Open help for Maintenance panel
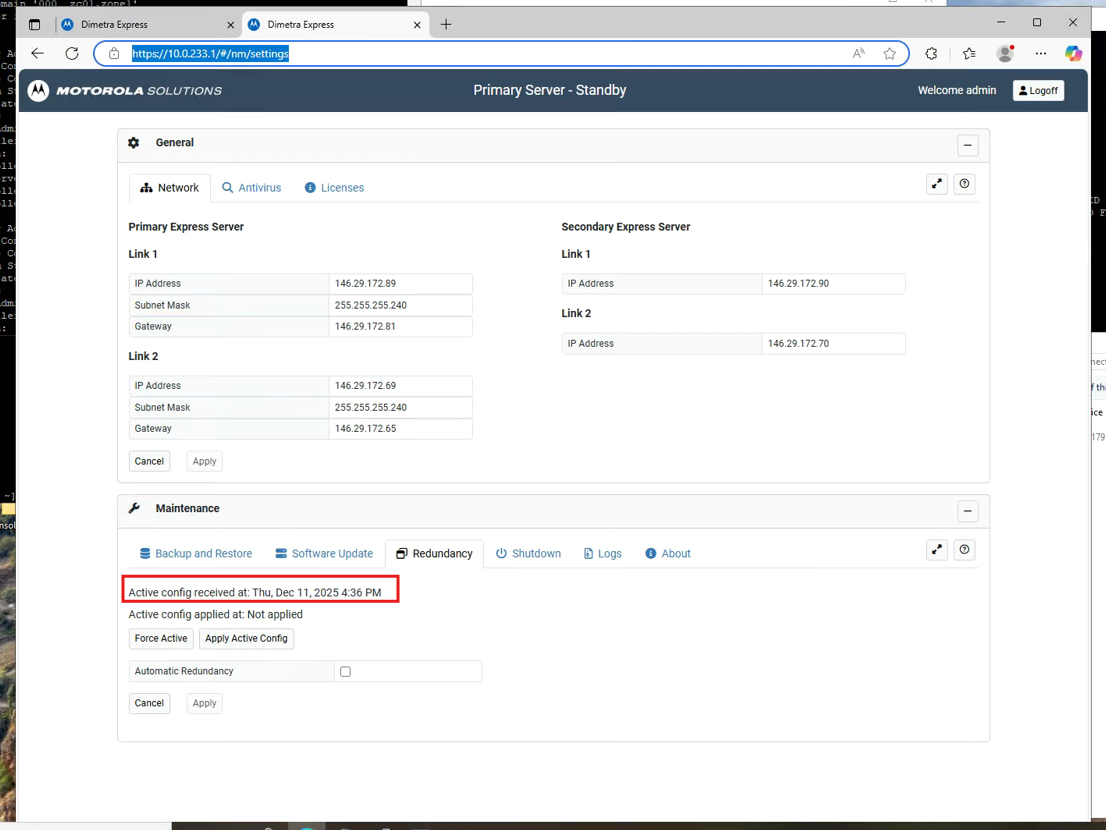1106x830 pixels. tap(964, 550)
